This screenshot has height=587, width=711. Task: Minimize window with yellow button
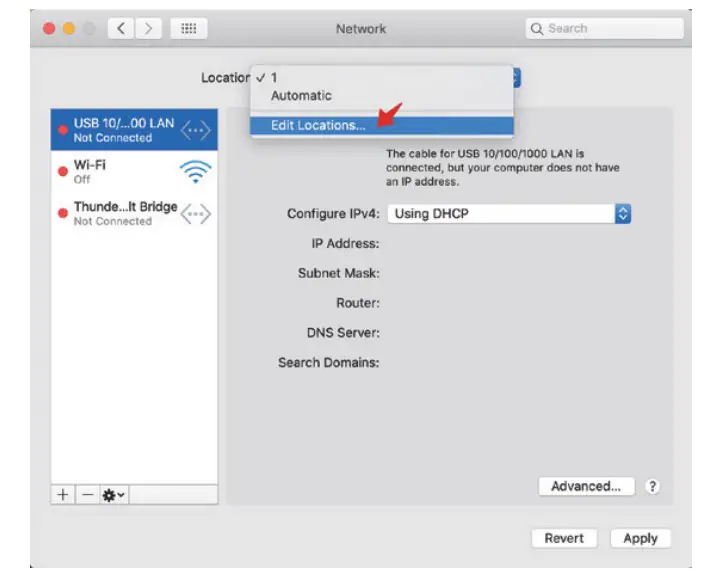tap(69, 29)
